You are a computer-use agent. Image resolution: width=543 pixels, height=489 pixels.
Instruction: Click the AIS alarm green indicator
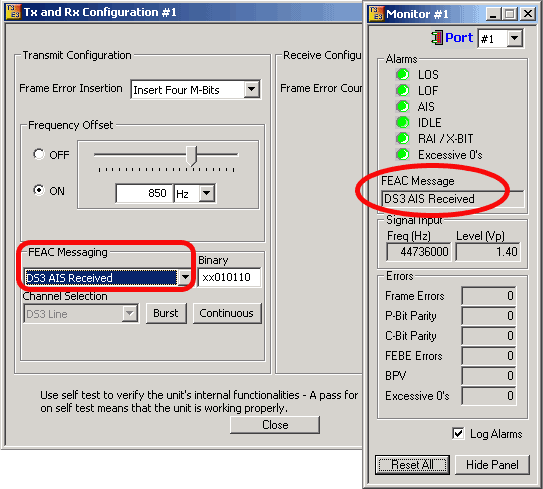coord(403,106)
